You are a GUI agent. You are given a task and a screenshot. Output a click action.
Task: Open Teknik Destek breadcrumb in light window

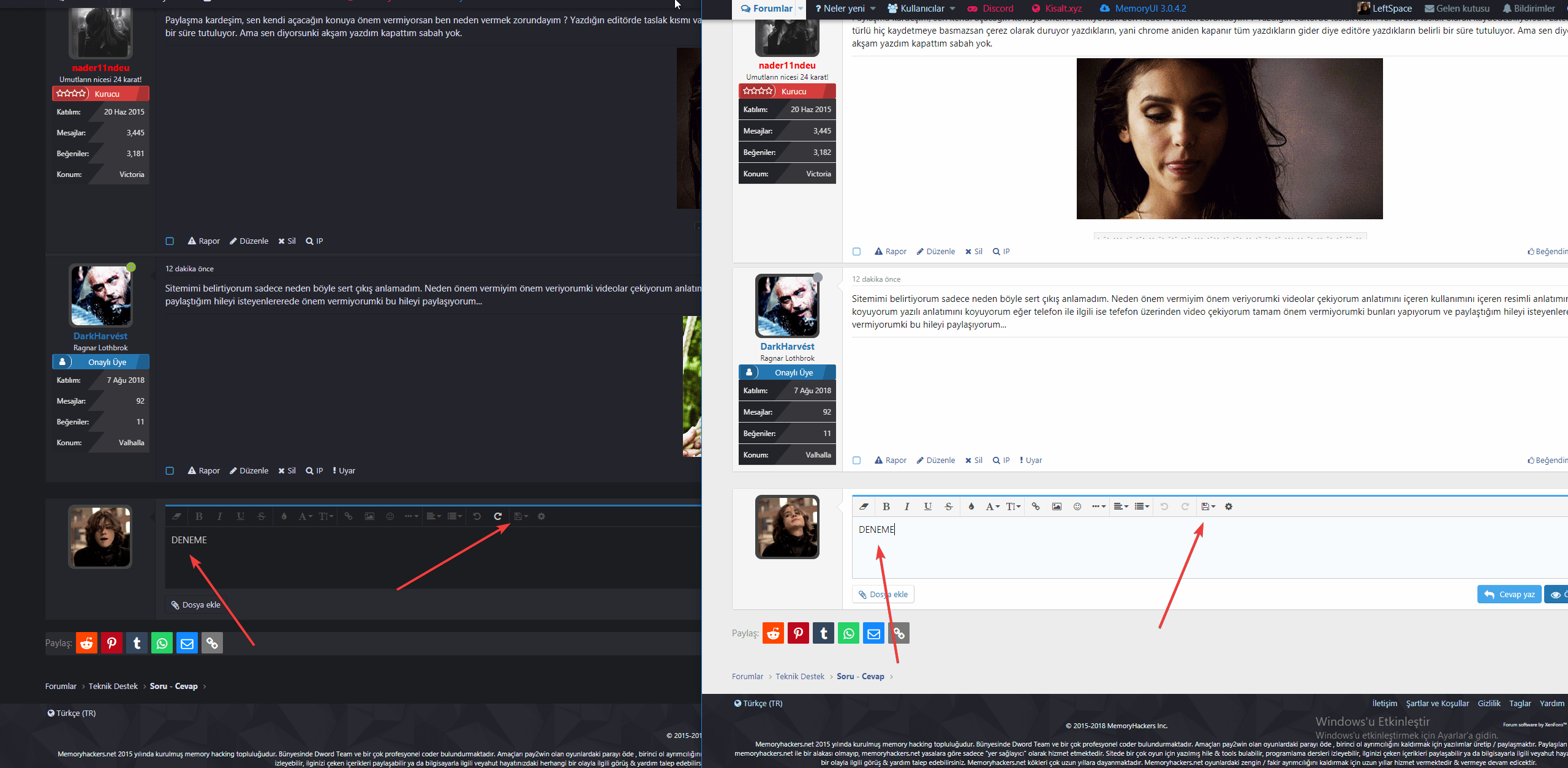point(800,677)
